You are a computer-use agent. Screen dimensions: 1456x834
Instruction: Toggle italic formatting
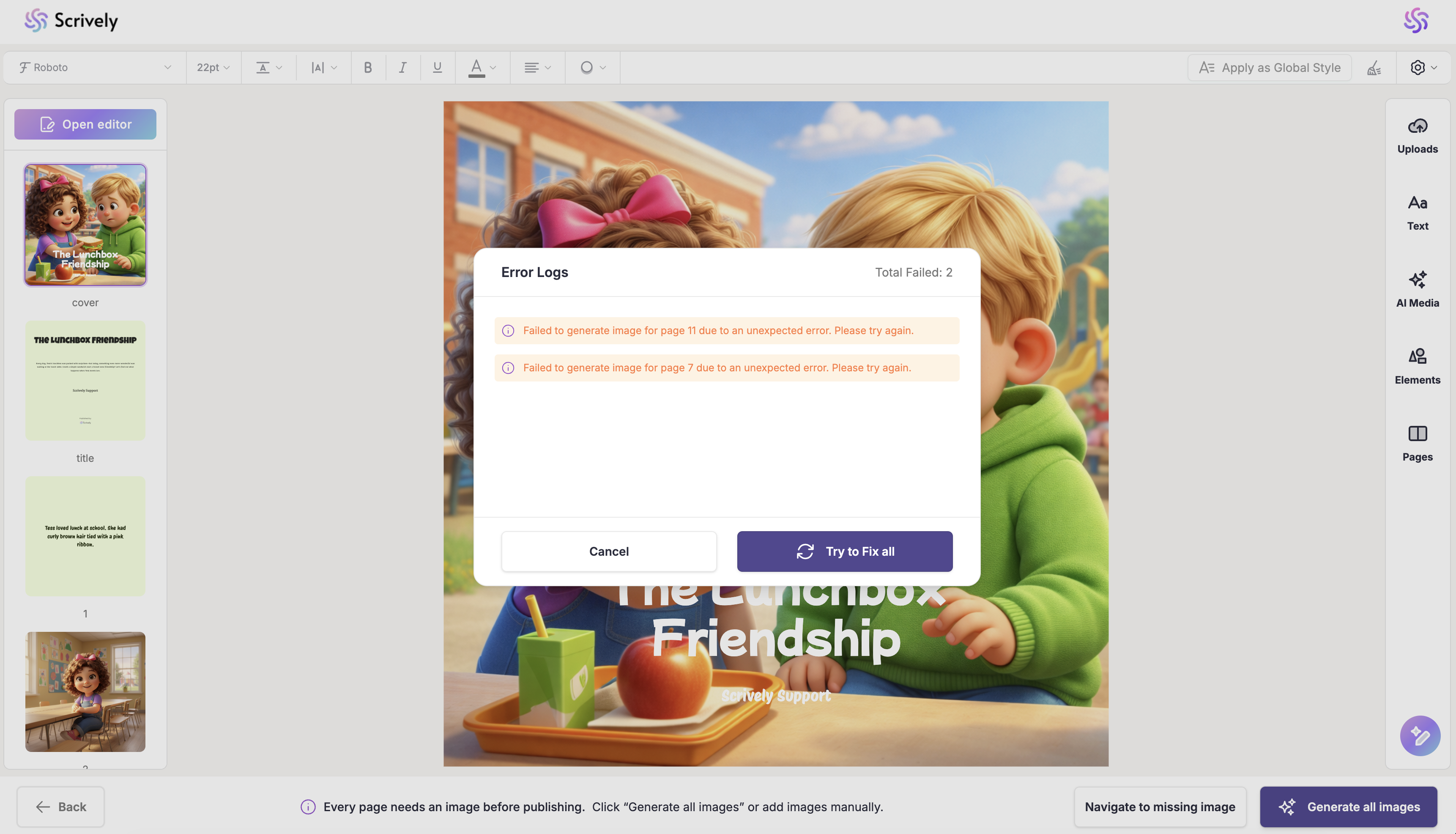(402, 68)
